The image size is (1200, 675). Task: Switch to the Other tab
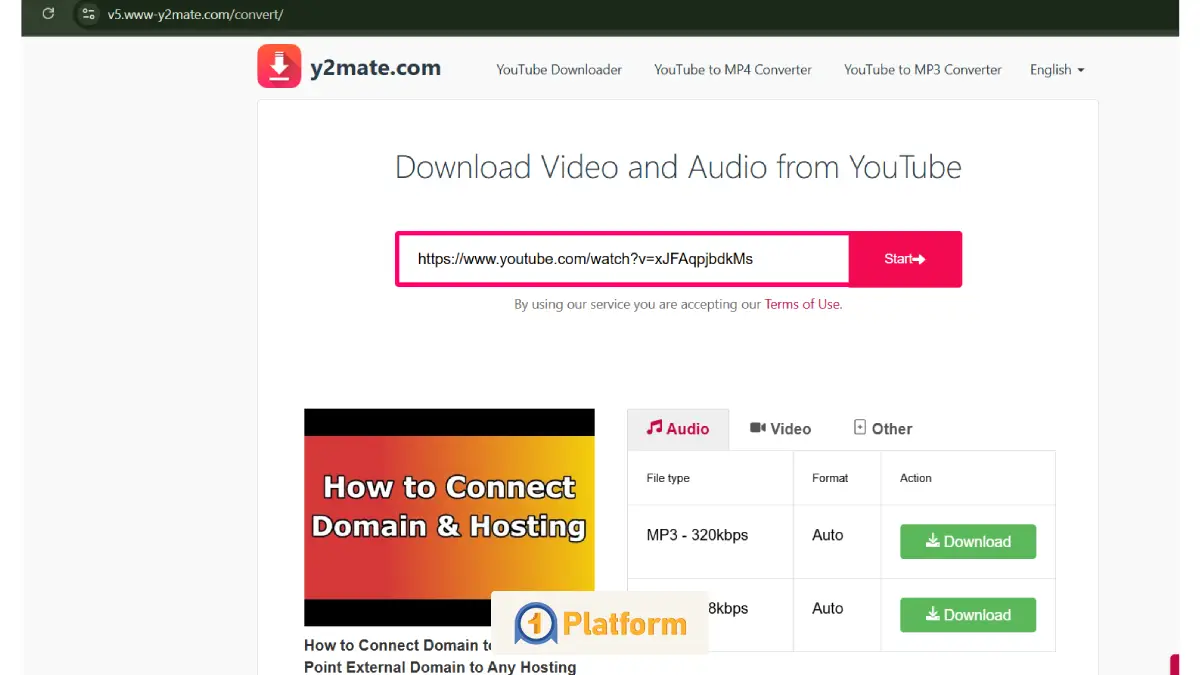coord(882,429)
